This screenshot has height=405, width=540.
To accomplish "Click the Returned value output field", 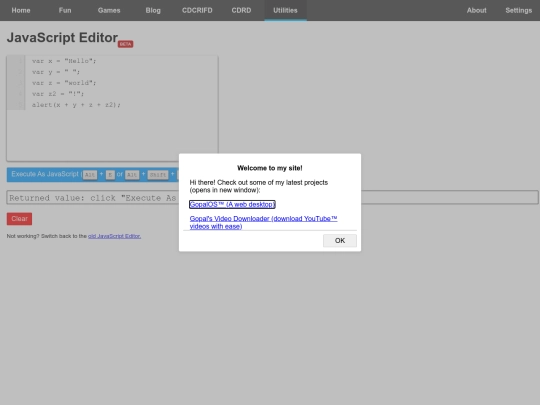I will tap(272, 197).
